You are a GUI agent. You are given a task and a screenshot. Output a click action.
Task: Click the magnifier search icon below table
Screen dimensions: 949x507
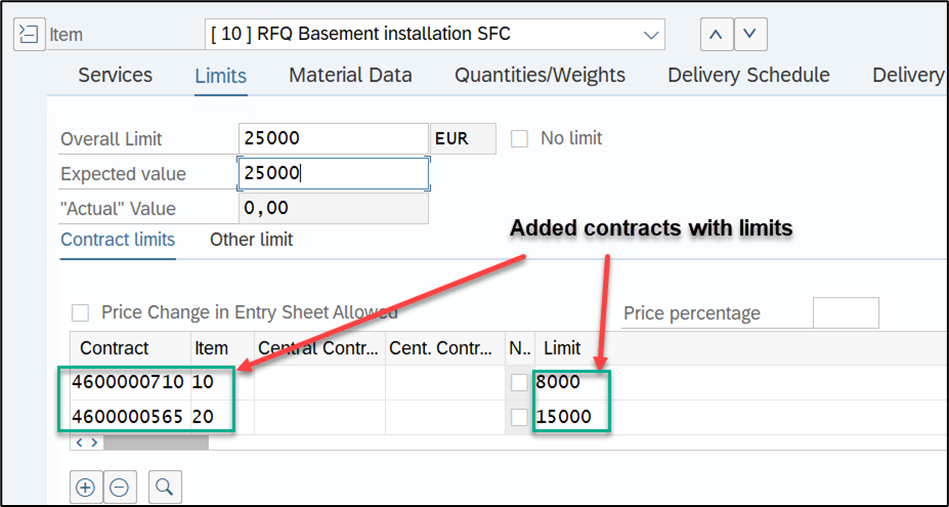point(164,487)
